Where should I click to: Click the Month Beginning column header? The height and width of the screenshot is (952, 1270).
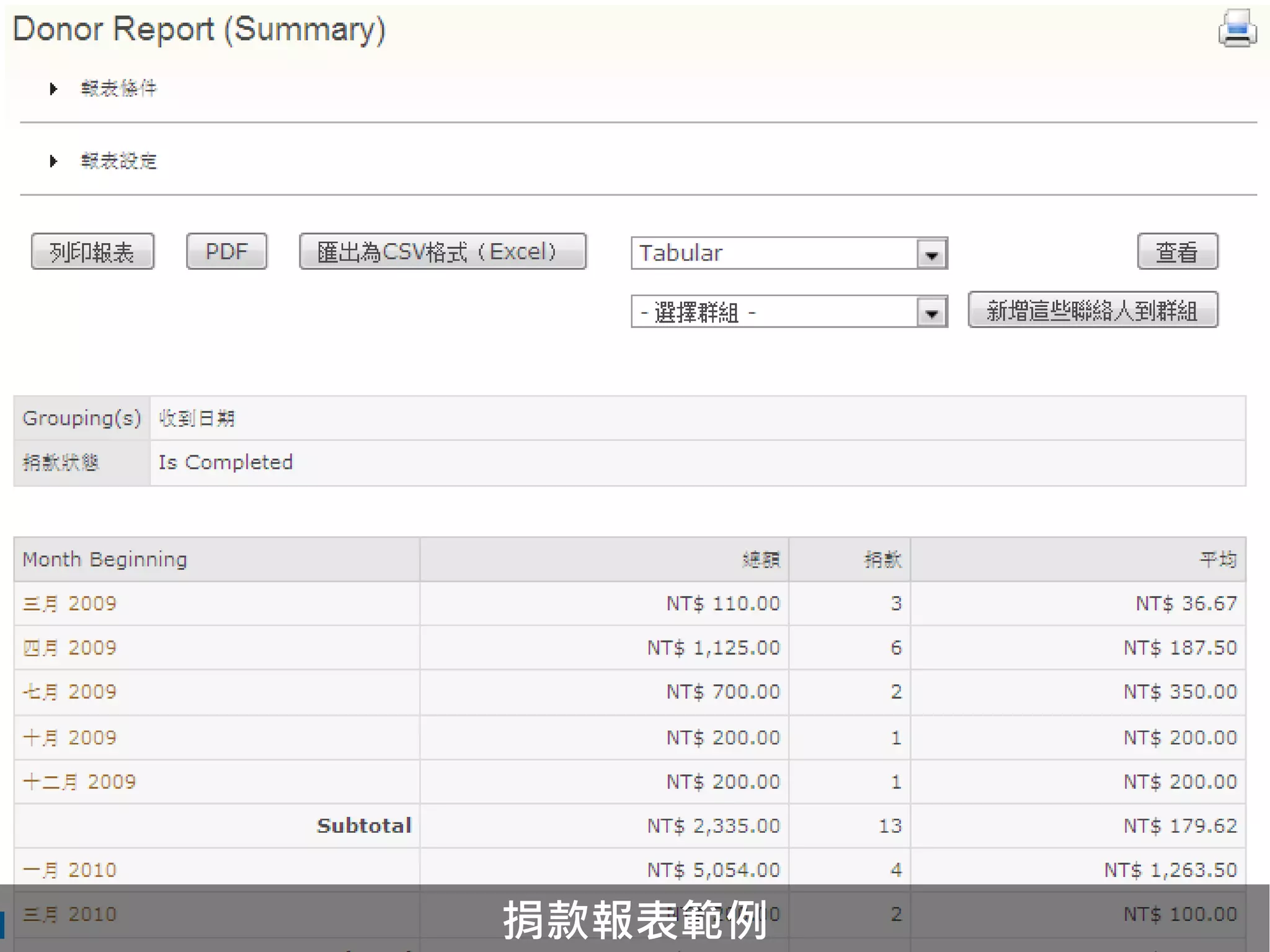[105, 559]
